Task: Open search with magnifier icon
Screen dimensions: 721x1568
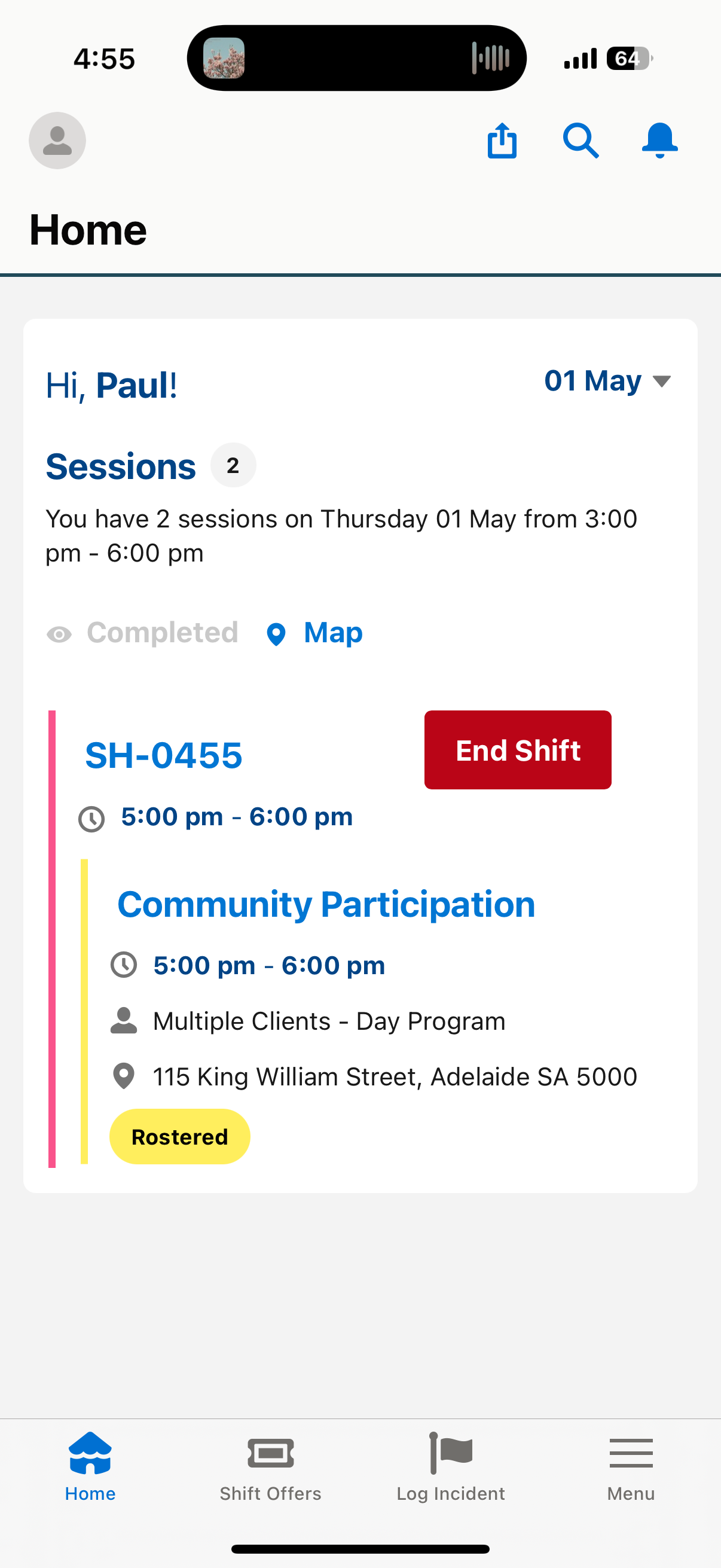Action: click(x=581, y=141)
